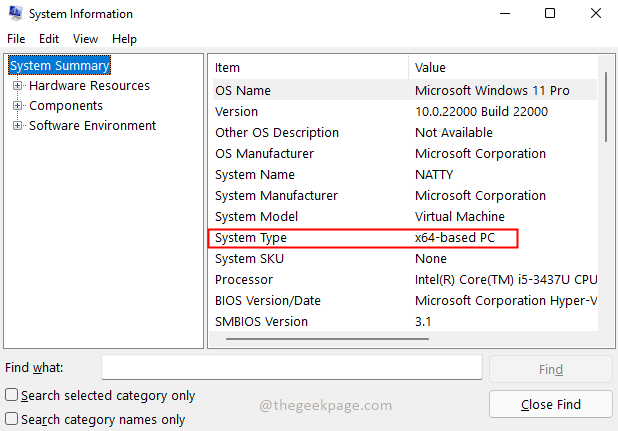This screenshot has height=431, width=618.
Task: Click the System Information app icon in title bar
Action: (15, 13)
